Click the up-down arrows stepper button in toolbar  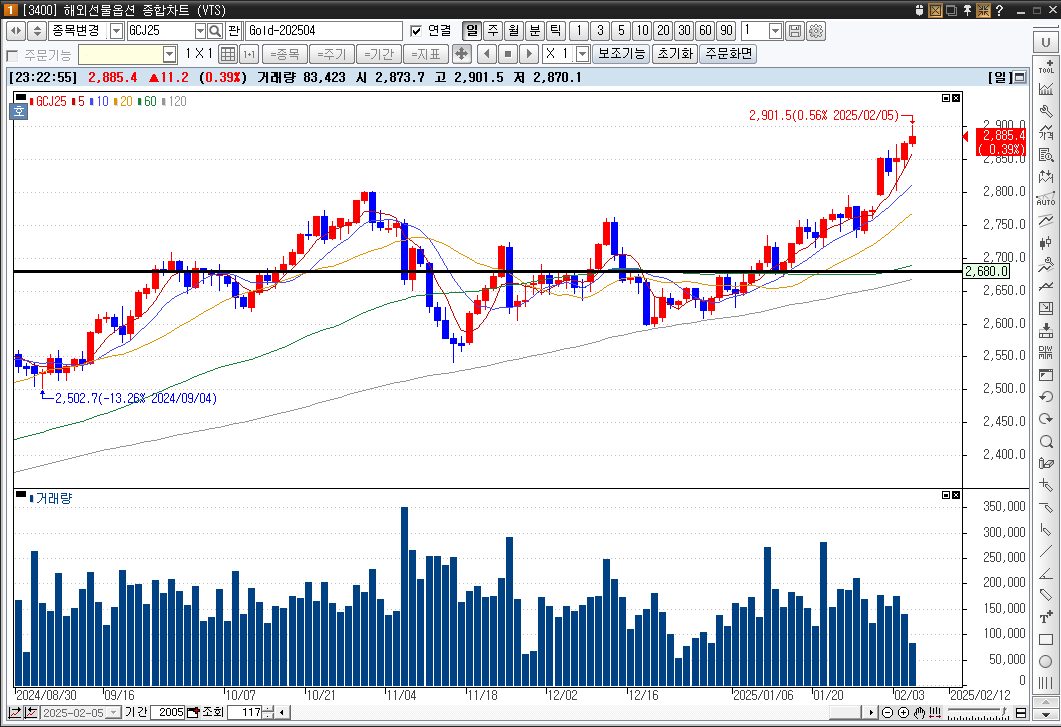click(x=37, y=30)
